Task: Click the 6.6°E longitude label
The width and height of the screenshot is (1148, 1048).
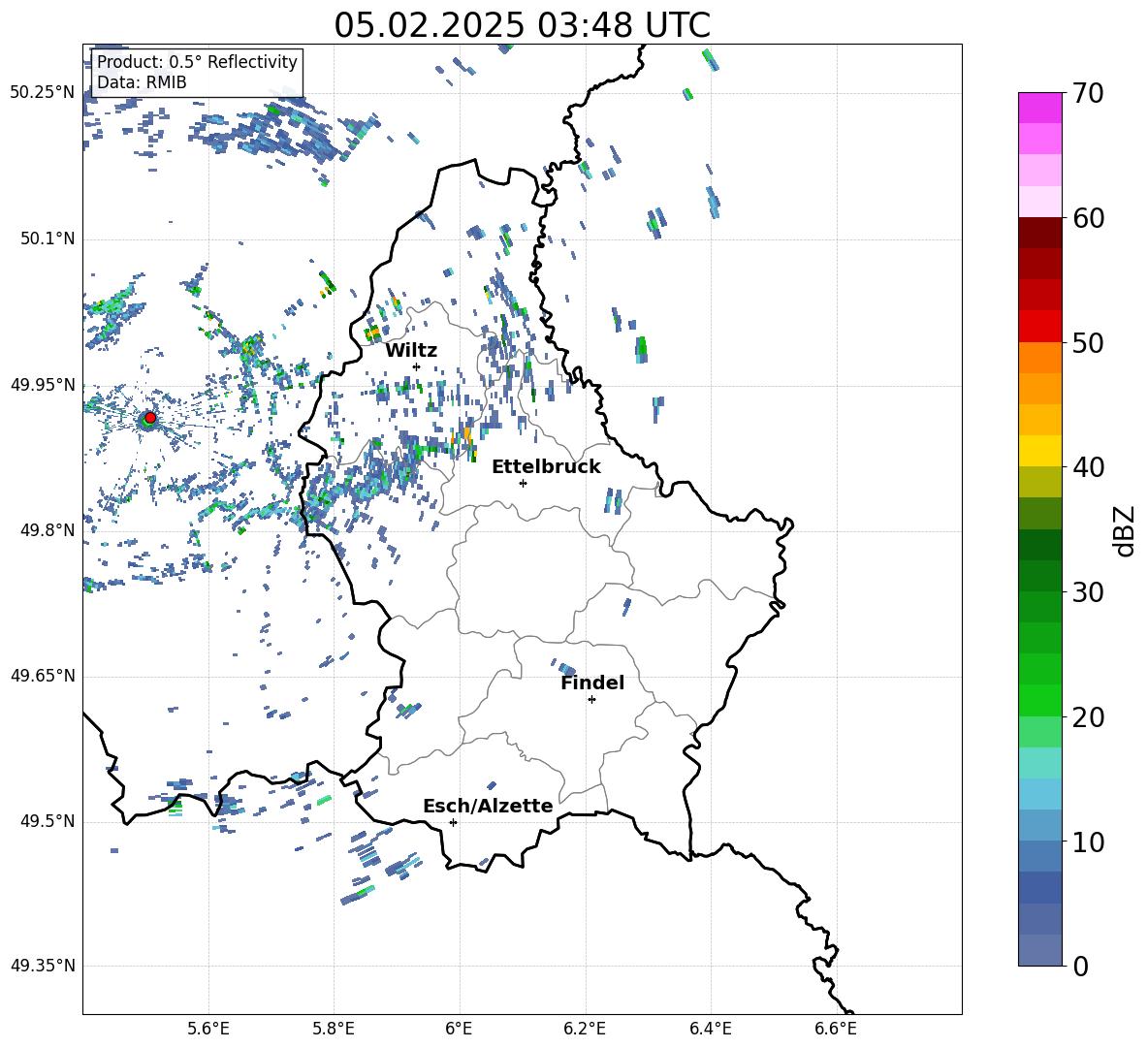Action: pos(836,1029)
